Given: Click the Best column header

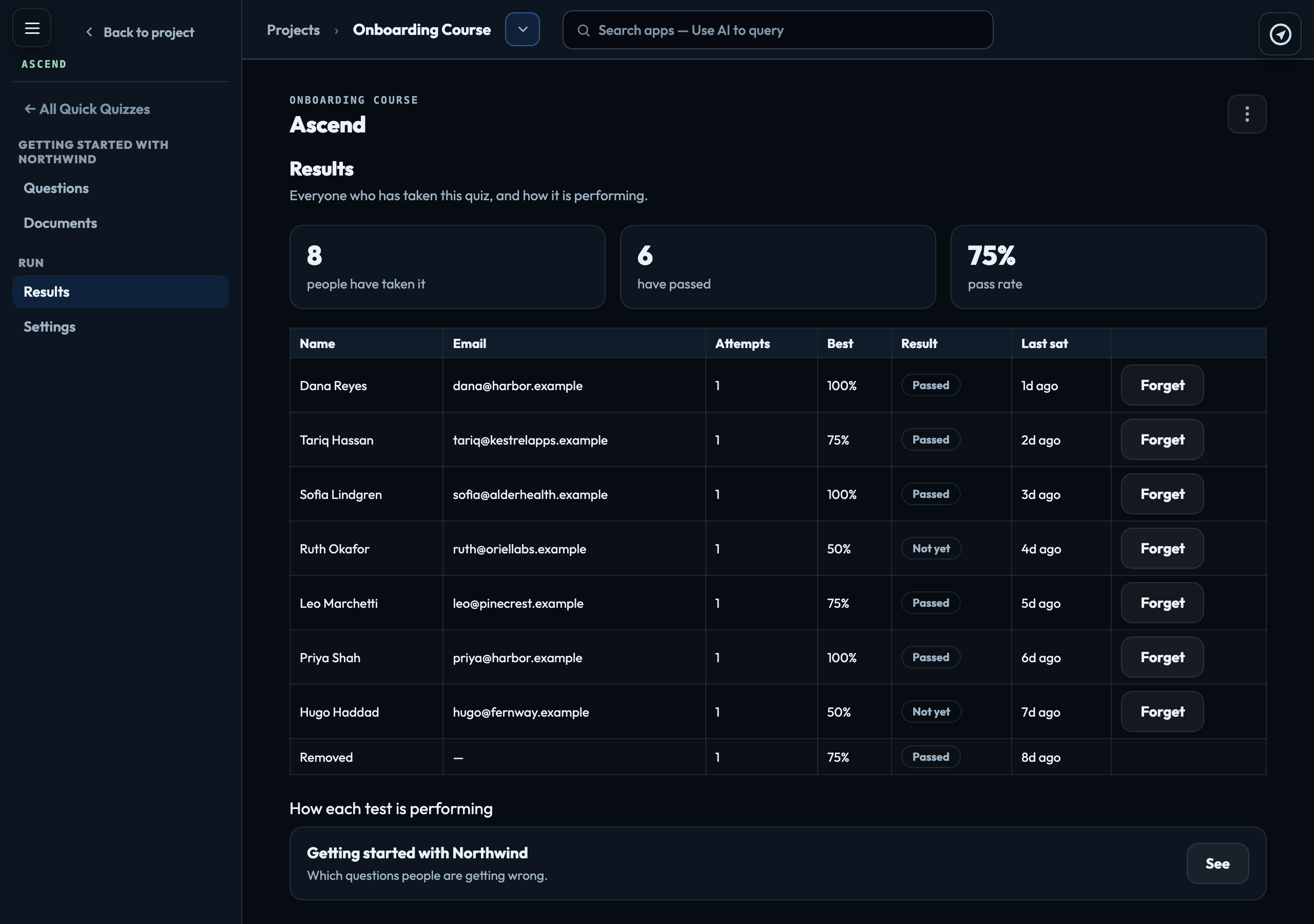Looking at the screenshot, I should point(855,343).
